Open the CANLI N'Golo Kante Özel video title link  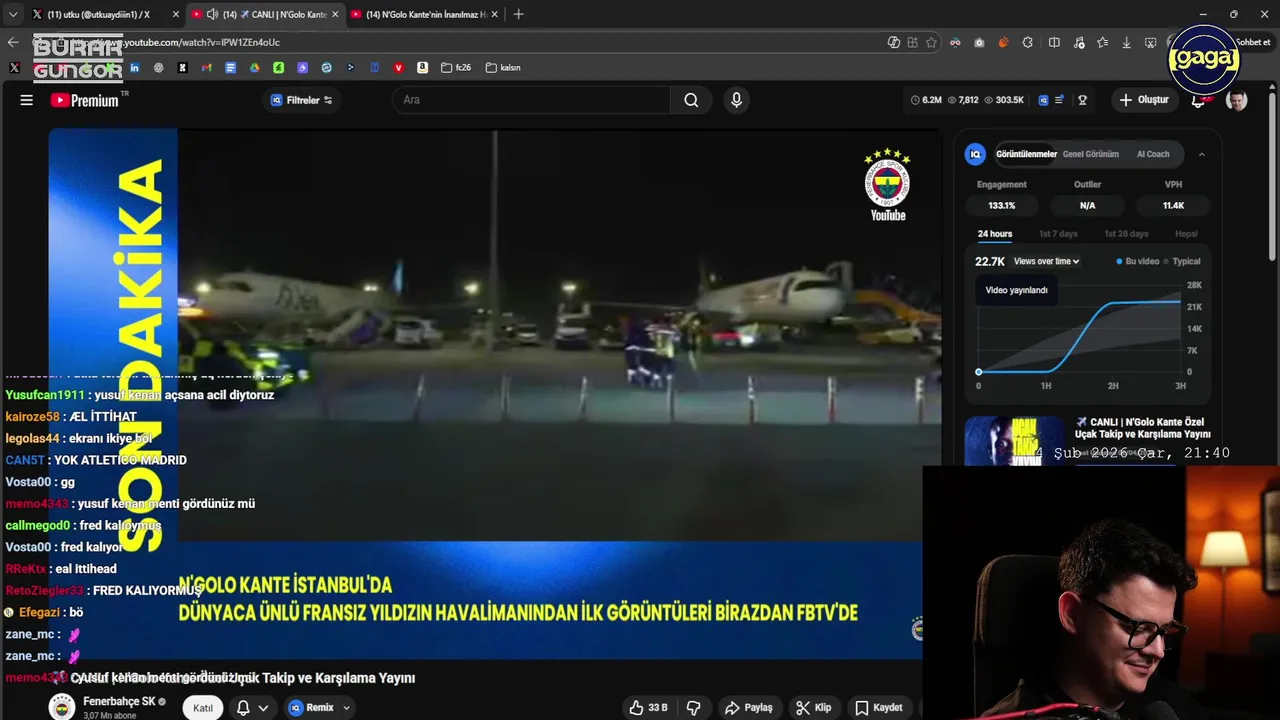(1143, 428)
